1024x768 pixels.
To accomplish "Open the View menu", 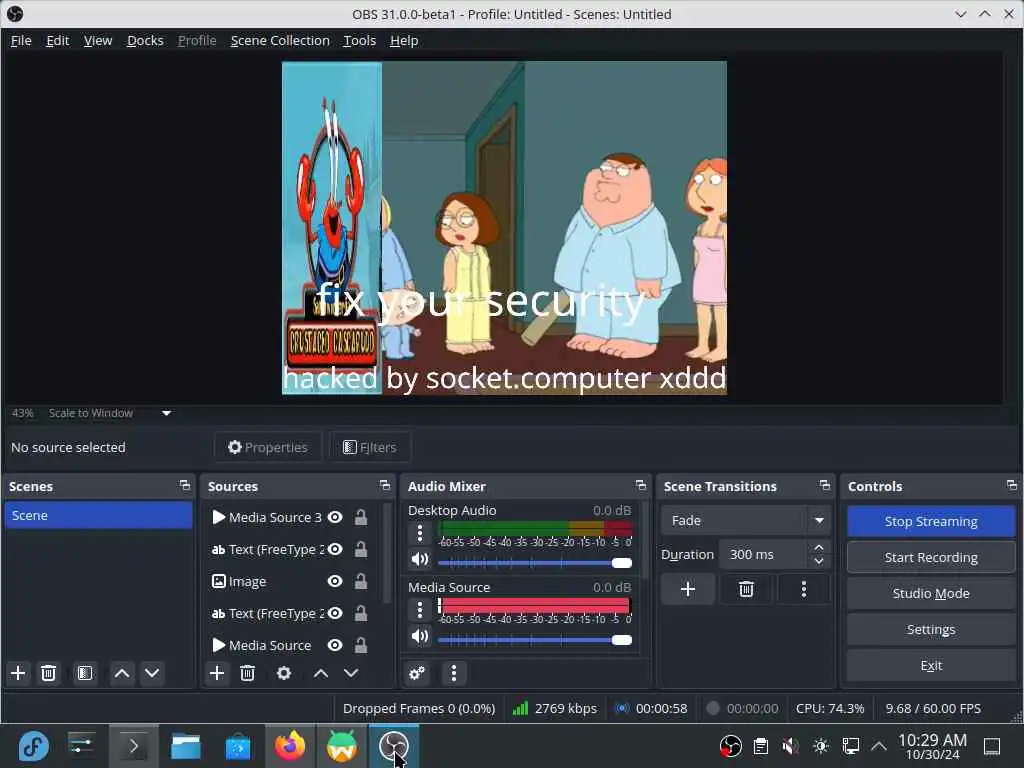I will pyautogui.click(x=98, y=40).
